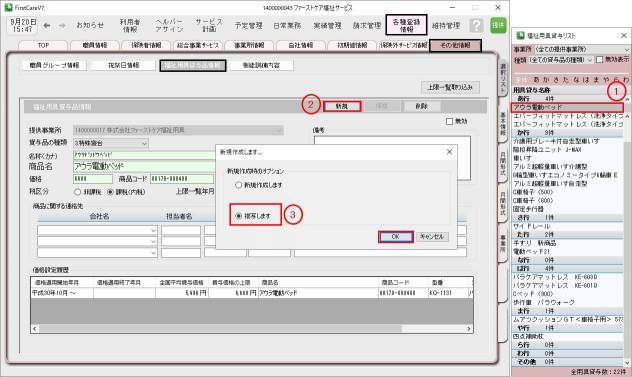Click the forward arrow navigation icon
The width and height of the screenshot is (632, 377).
coord(62,25)
